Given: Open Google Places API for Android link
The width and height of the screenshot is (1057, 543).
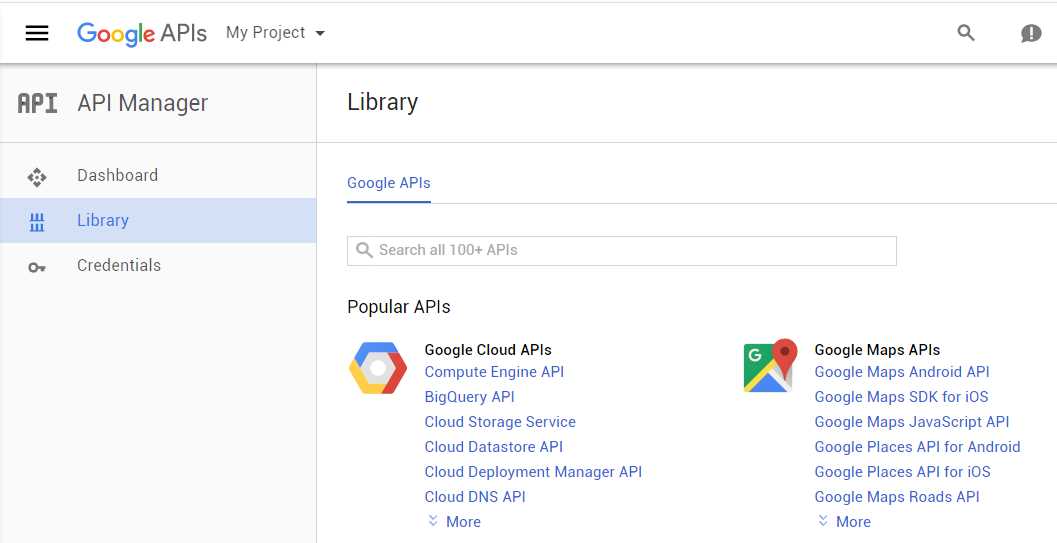Looking at the screenshot, I should (x=917, y=447).
